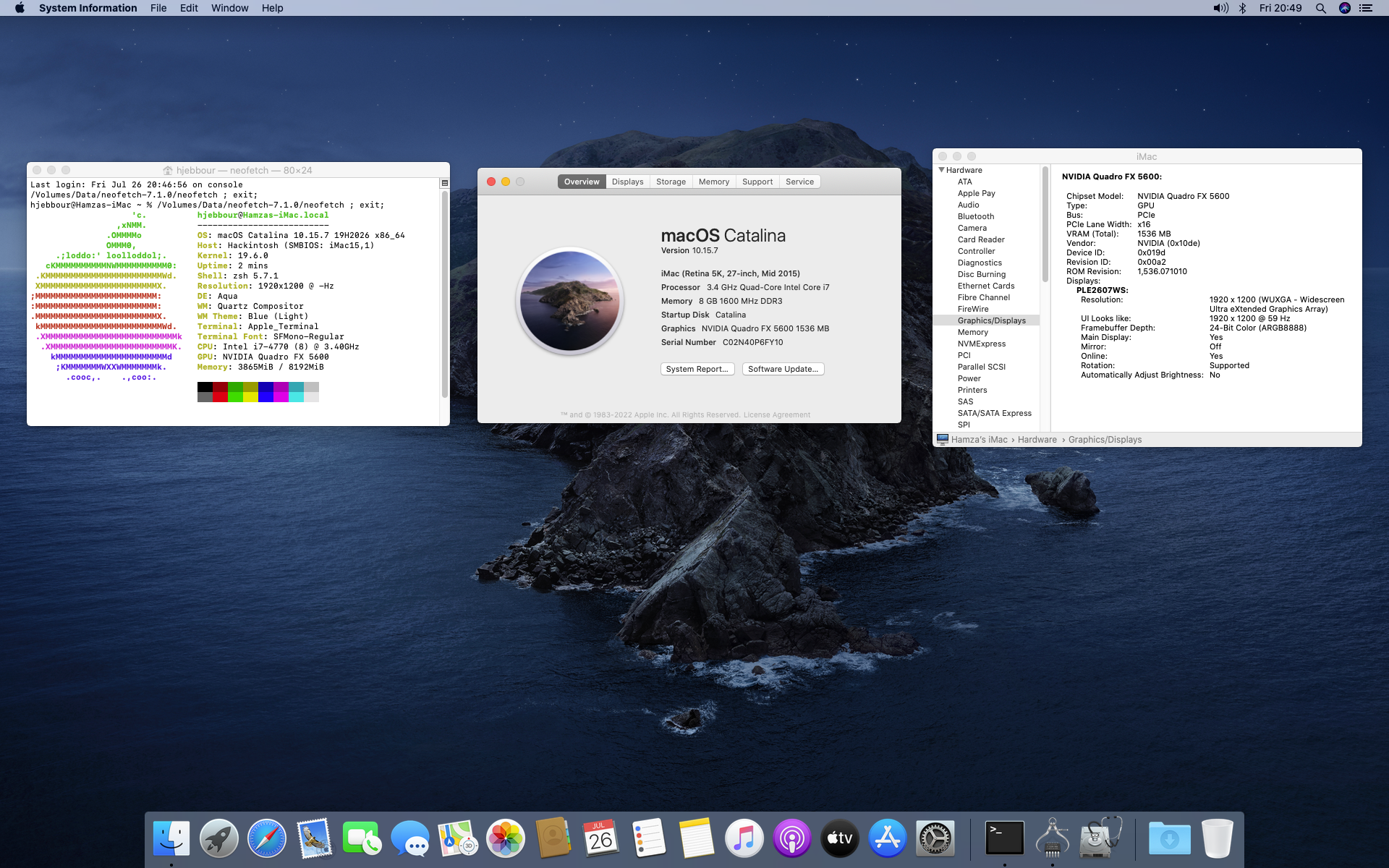Open the volume control in menu bar

pos(1220,8)
